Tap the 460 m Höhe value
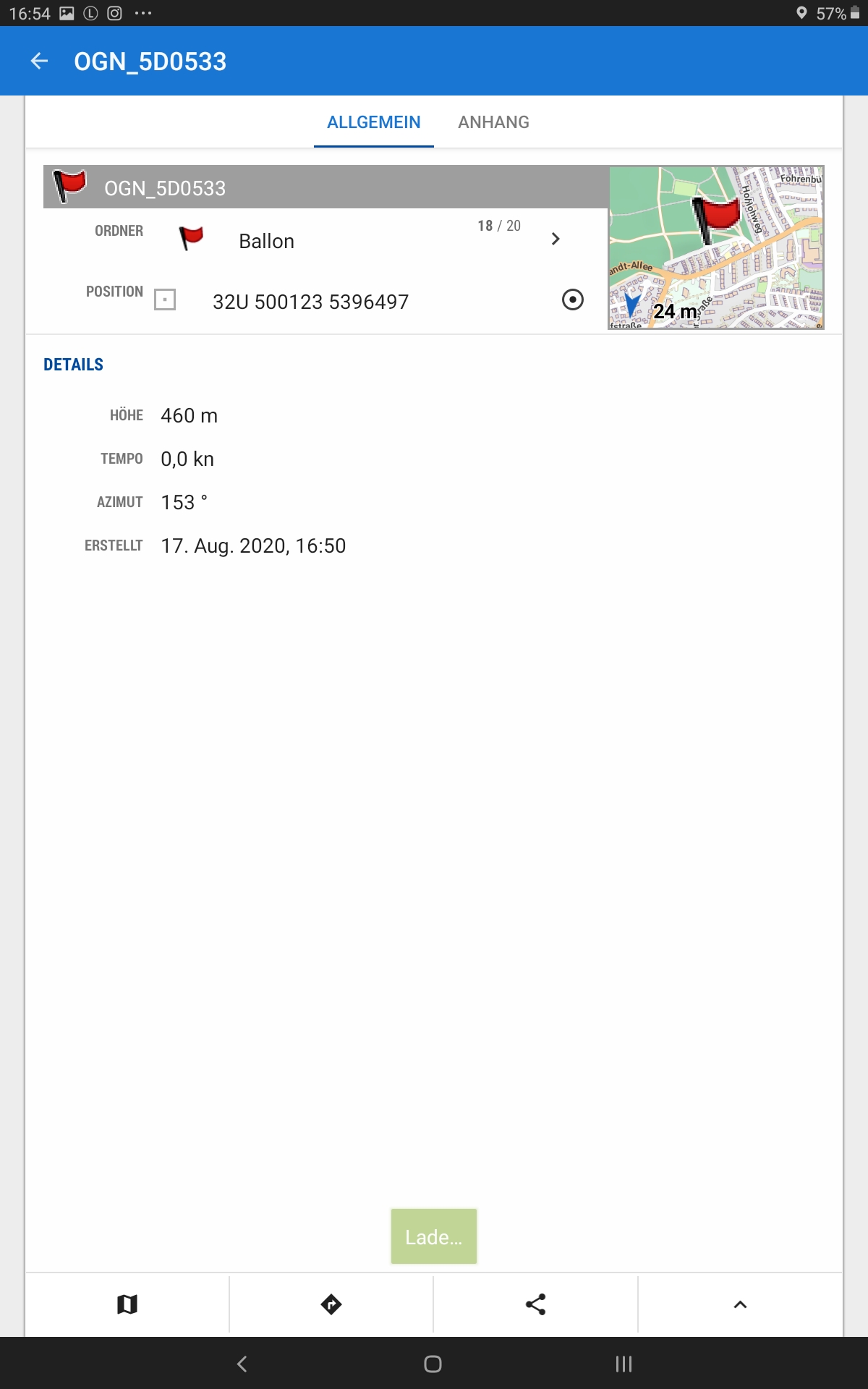Screen dimensions: 868x1389 (189, 416)
